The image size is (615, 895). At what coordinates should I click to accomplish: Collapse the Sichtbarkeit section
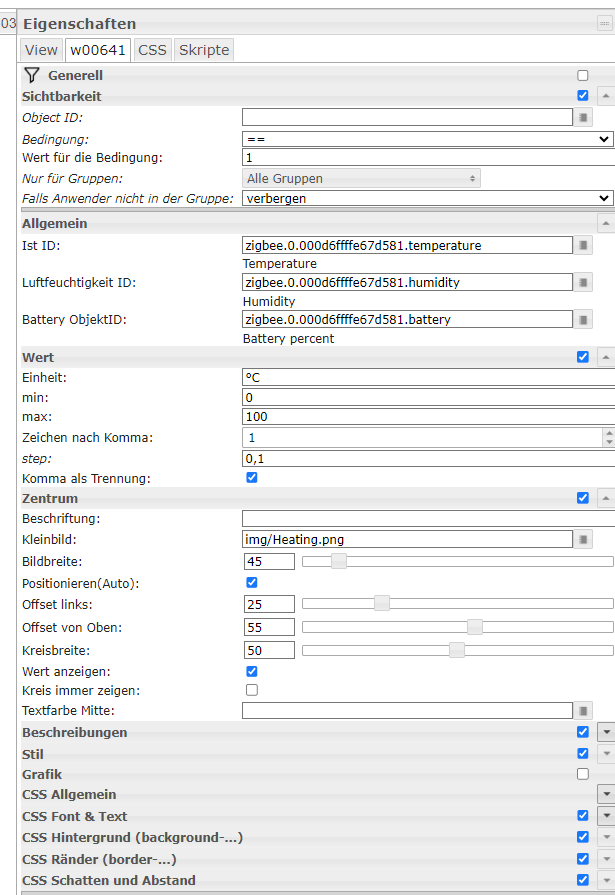606,96
